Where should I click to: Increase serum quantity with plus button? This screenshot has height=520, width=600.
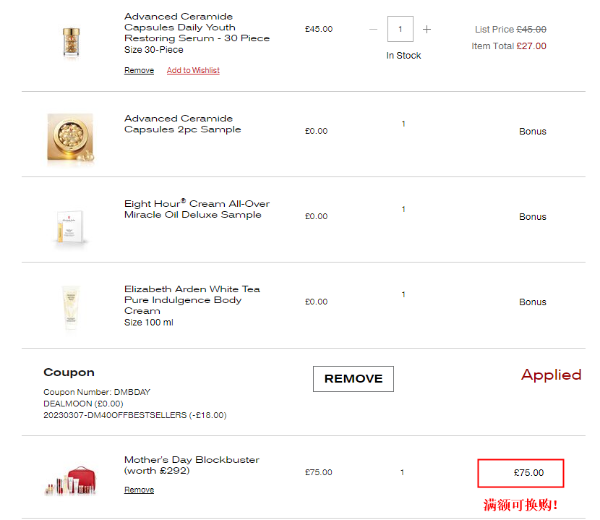(x=427, y=30)
